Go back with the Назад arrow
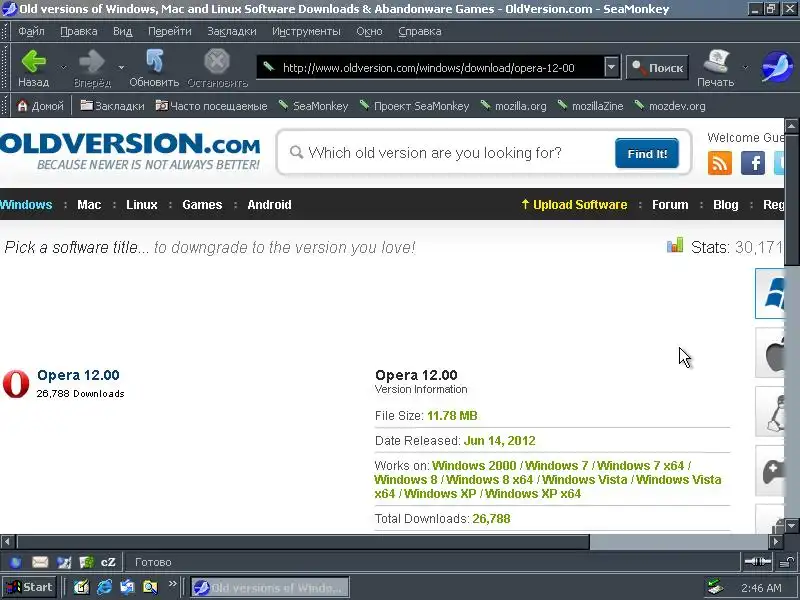Image resolution: width=800 pixels, height=600 pixels. (34, 68)
